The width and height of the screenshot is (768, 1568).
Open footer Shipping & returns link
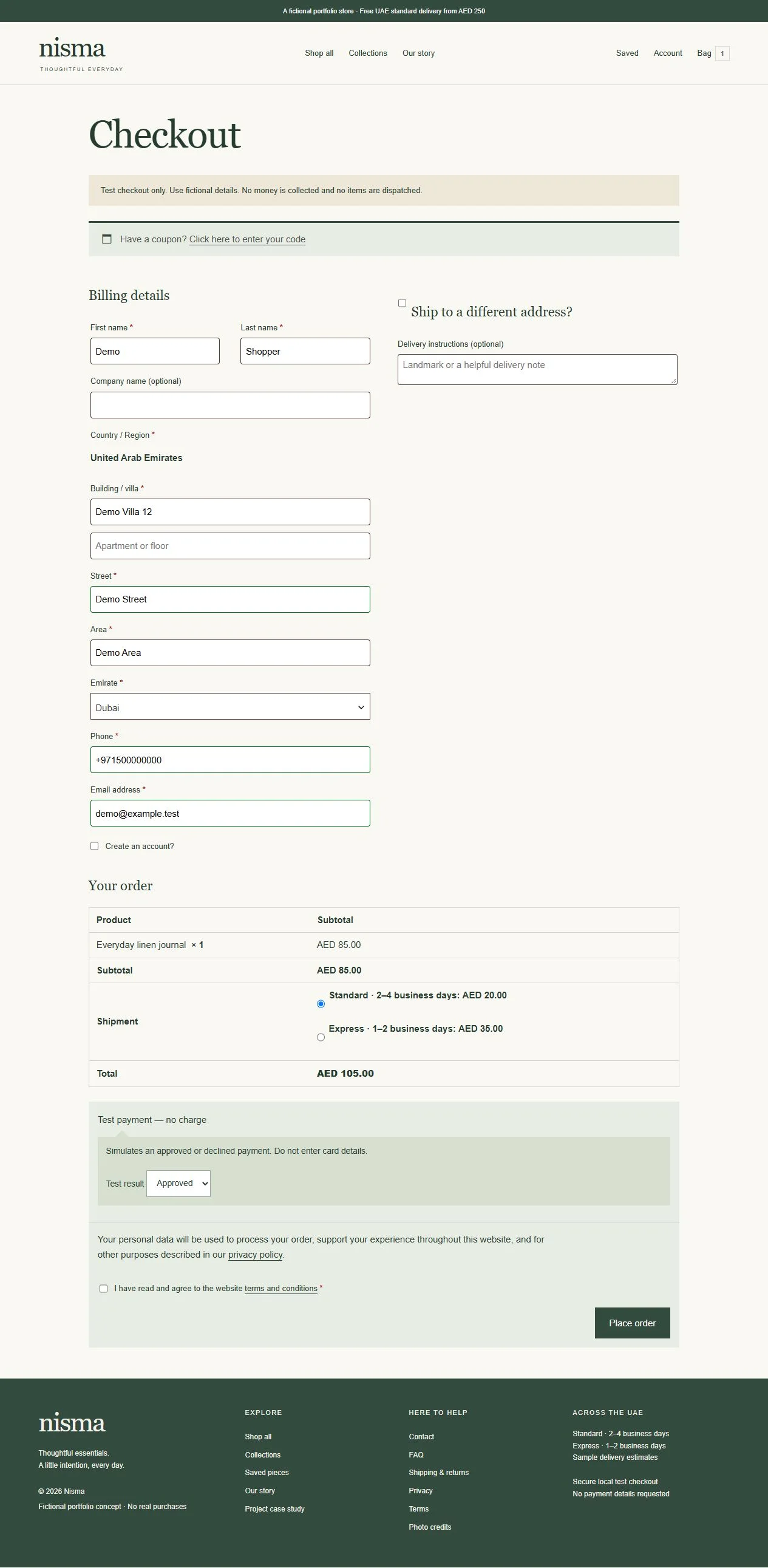pyautogui.click(x=439, y=1473)
